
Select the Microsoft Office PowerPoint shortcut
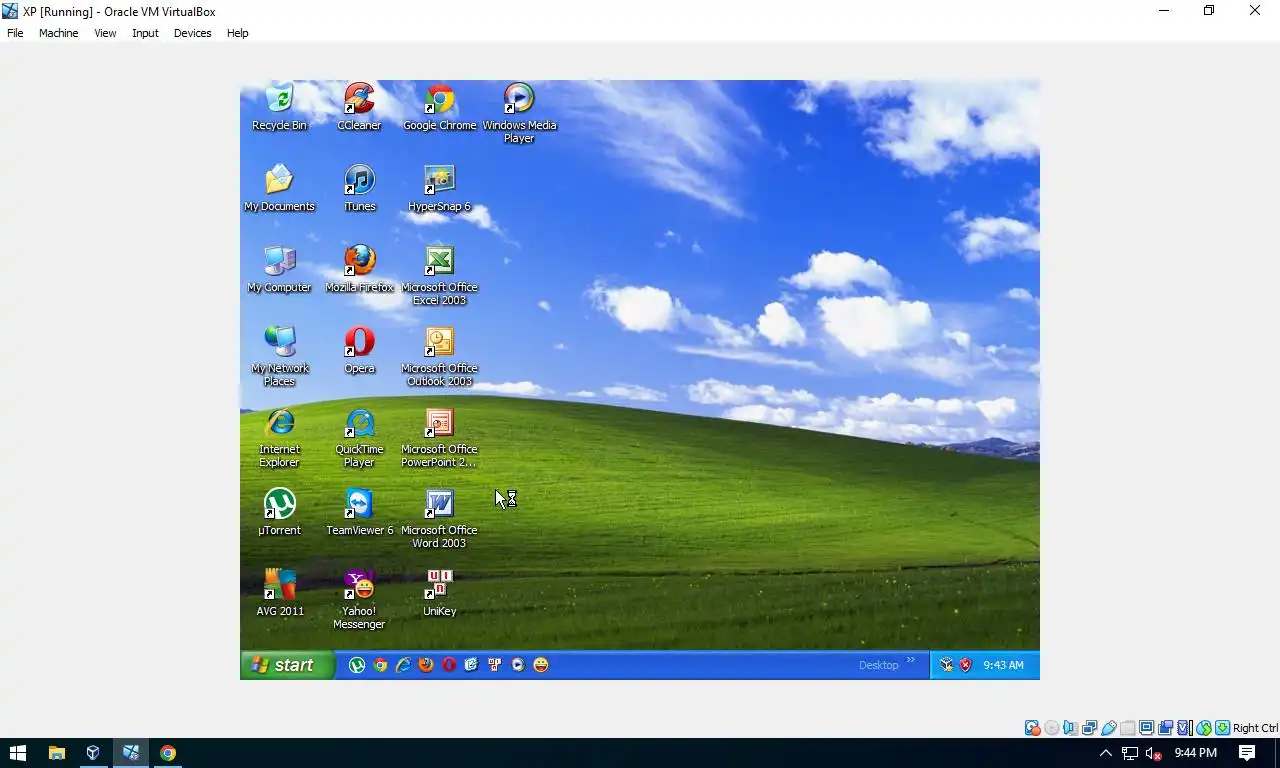click(x=439, y=437)
